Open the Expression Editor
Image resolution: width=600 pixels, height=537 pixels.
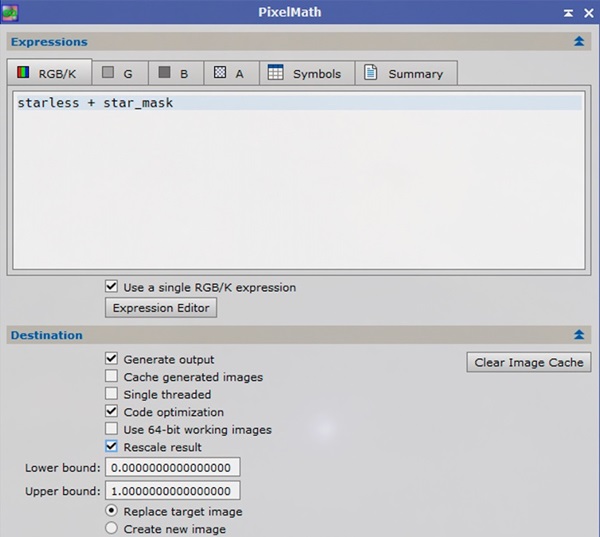point(161,308)
